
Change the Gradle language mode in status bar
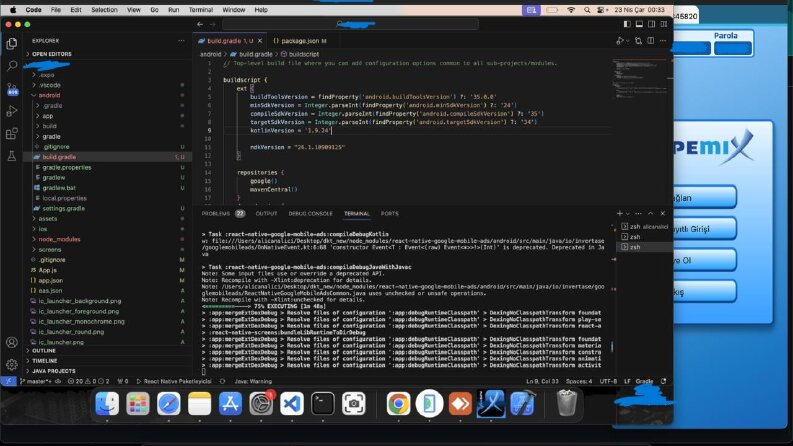(x=644, y=381)
